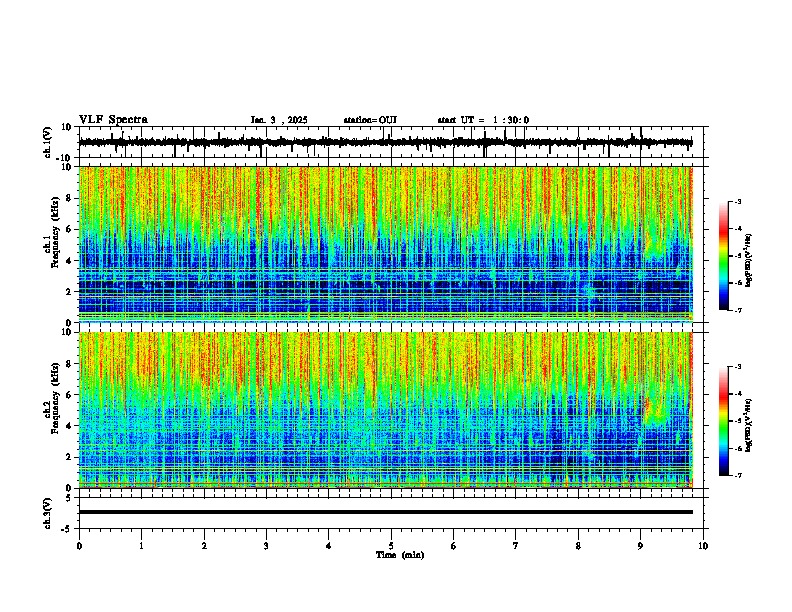
Task: Click the '-7' label on ch.2 colorbar
Action: tap(737, 476)
